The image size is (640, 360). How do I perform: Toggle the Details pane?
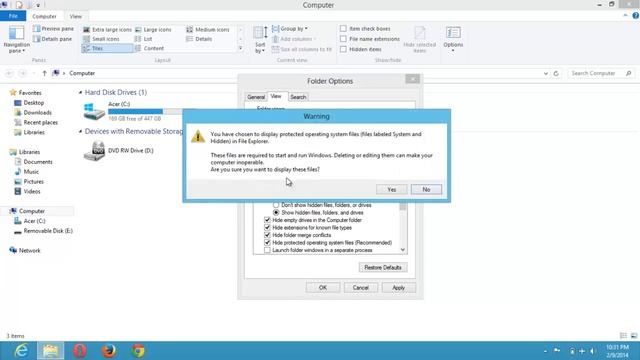pyautogui.click(x=53, y=39)
